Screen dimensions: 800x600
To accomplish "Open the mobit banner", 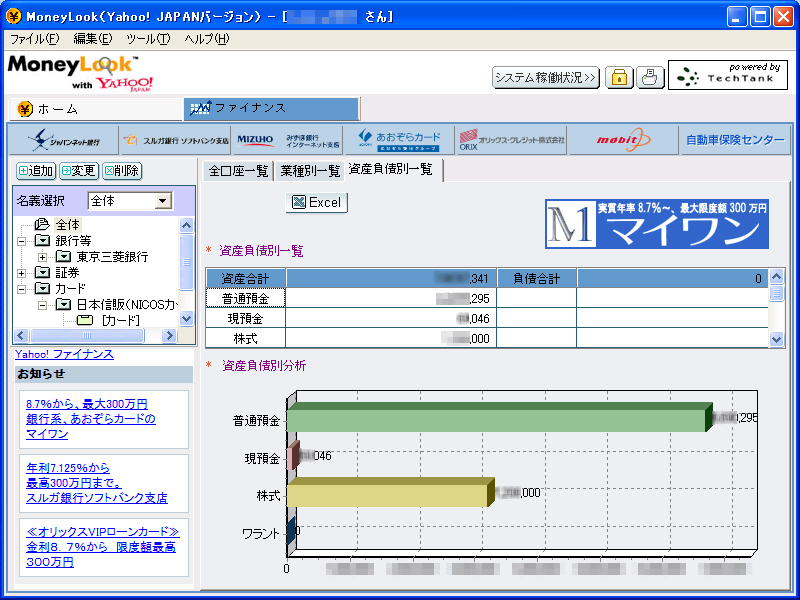I will [623, 140].
